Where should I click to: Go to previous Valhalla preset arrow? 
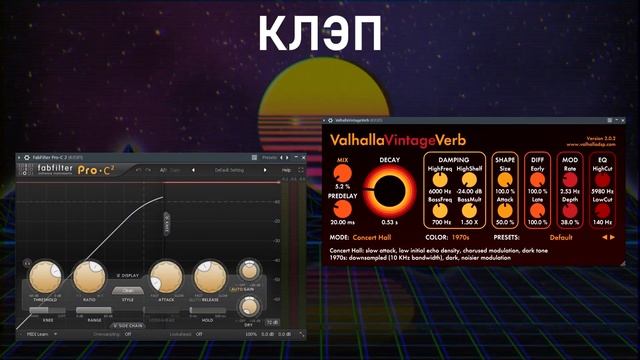click(x=604, y=238)
